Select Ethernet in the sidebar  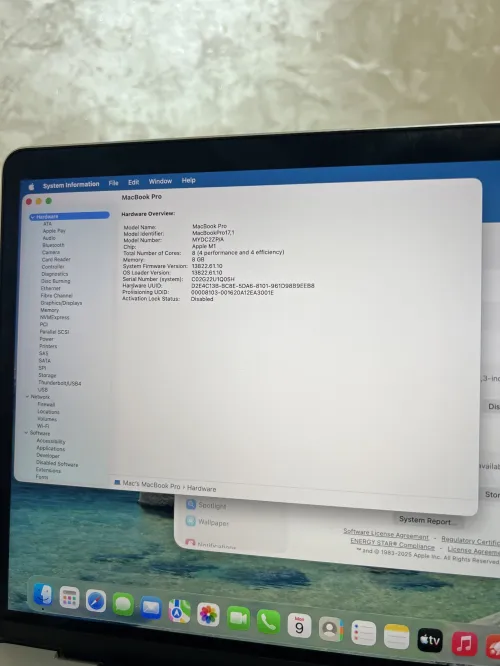[x=51, y=288]
